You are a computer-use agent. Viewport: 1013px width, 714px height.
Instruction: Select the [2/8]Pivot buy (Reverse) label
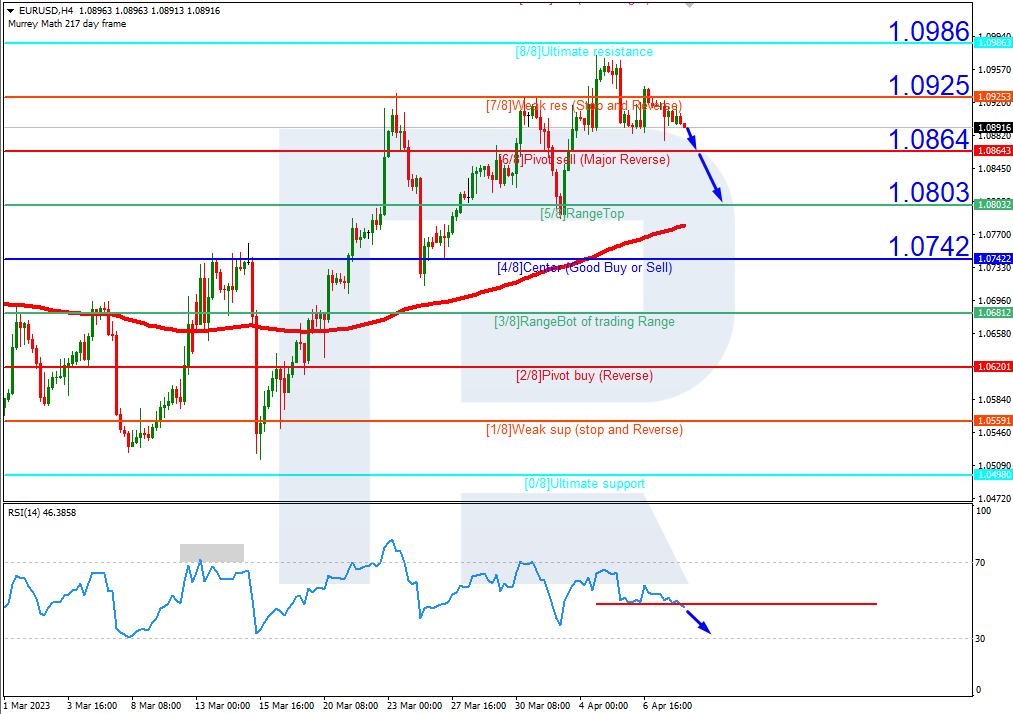coord(584,376)
